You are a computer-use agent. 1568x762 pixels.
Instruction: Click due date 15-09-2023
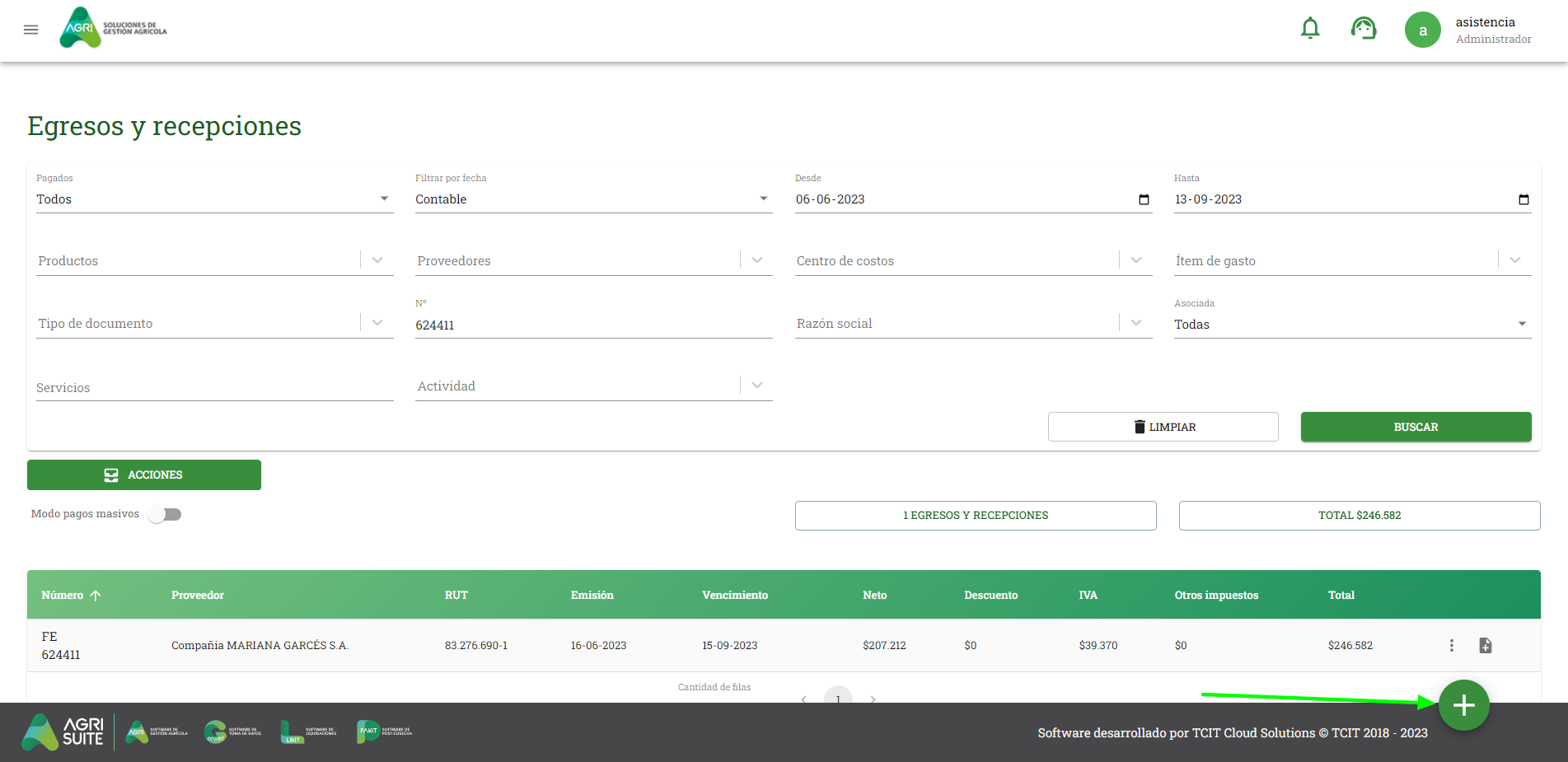click(730, 645)
